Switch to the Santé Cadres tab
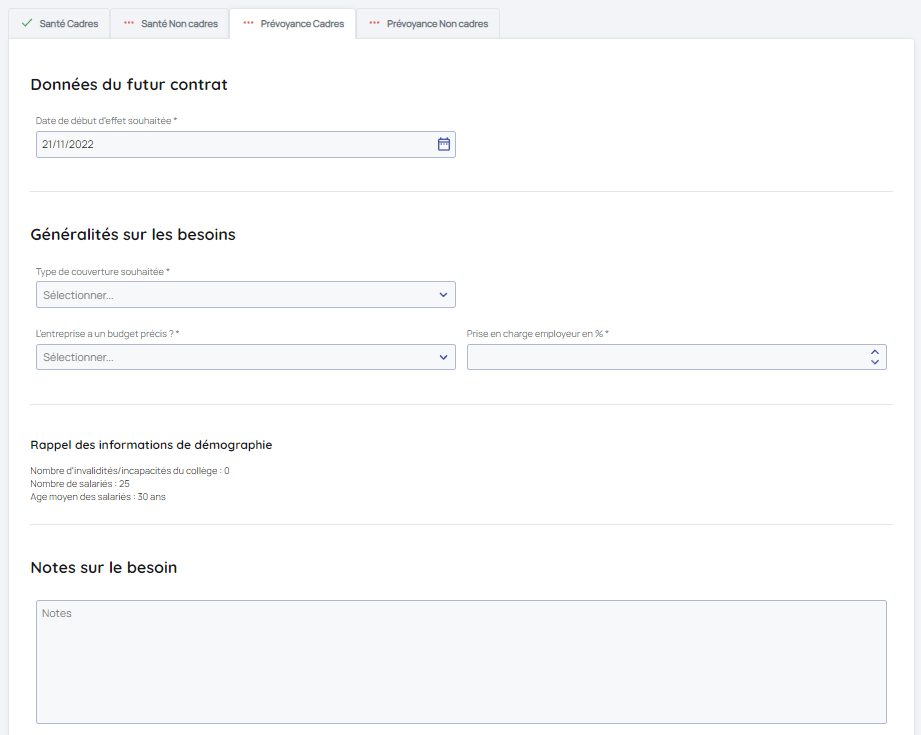 click(x=68, y=24)
